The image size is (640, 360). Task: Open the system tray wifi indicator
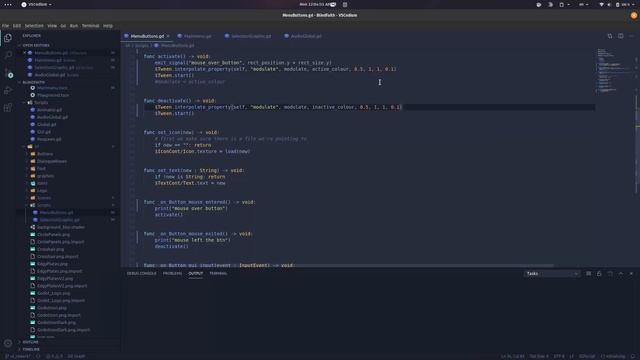[601, 4]
